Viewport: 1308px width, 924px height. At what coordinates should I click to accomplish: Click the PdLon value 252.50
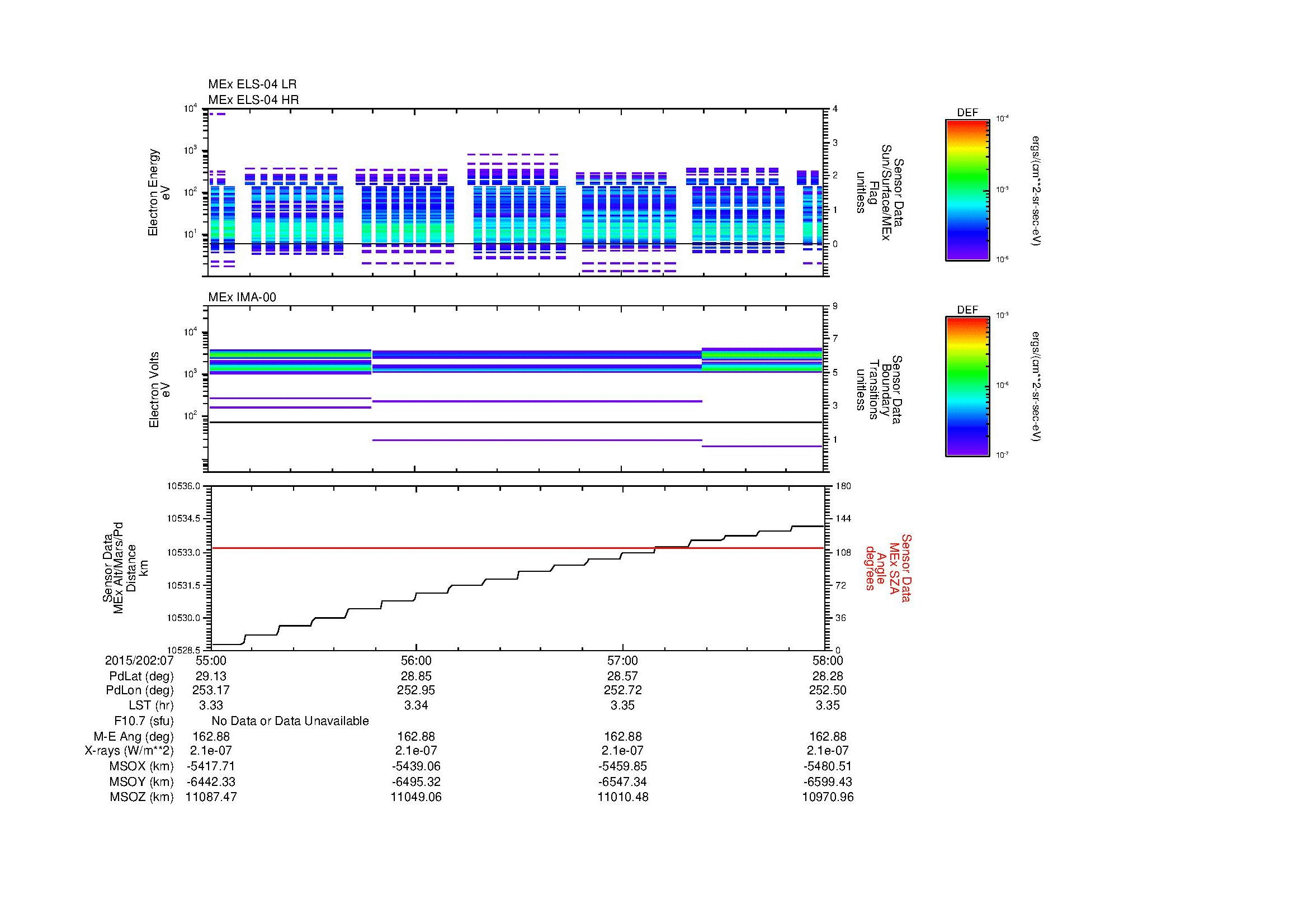click(828, 690)
